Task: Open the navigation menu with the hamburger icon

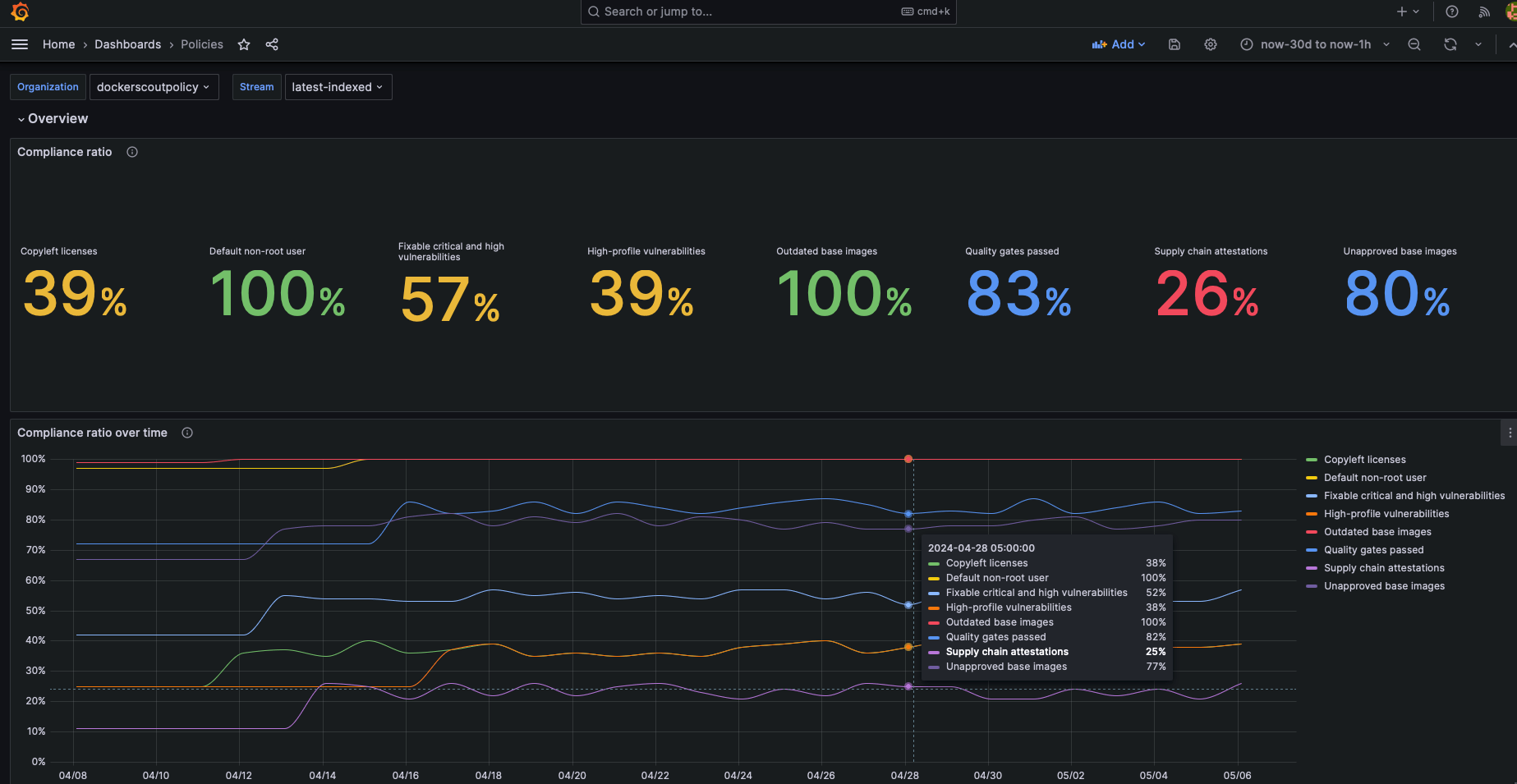Action: [20, 44]
